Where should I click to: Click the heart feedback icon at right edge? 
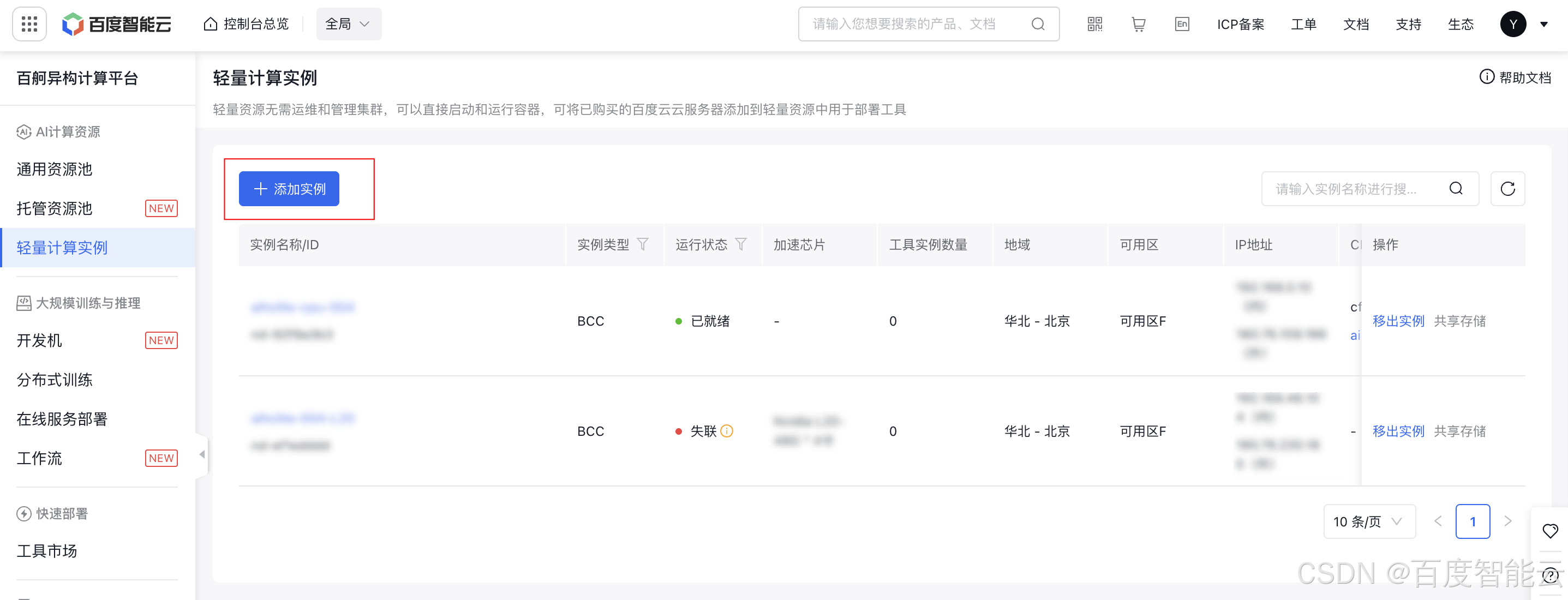1550,531
